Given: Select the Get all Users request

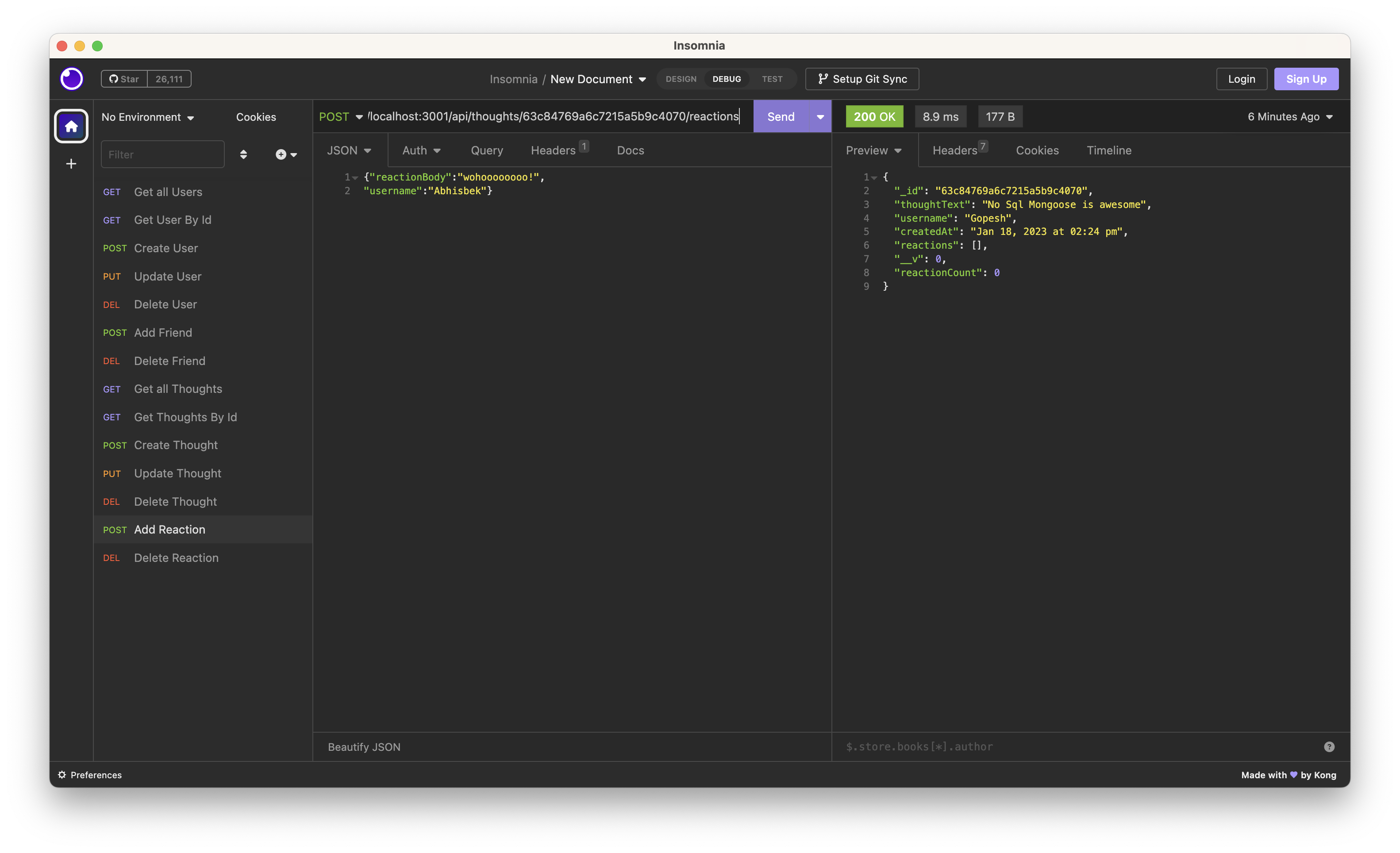Looking at the screenshot, I should pyautogui.click(x=202, y=192).
